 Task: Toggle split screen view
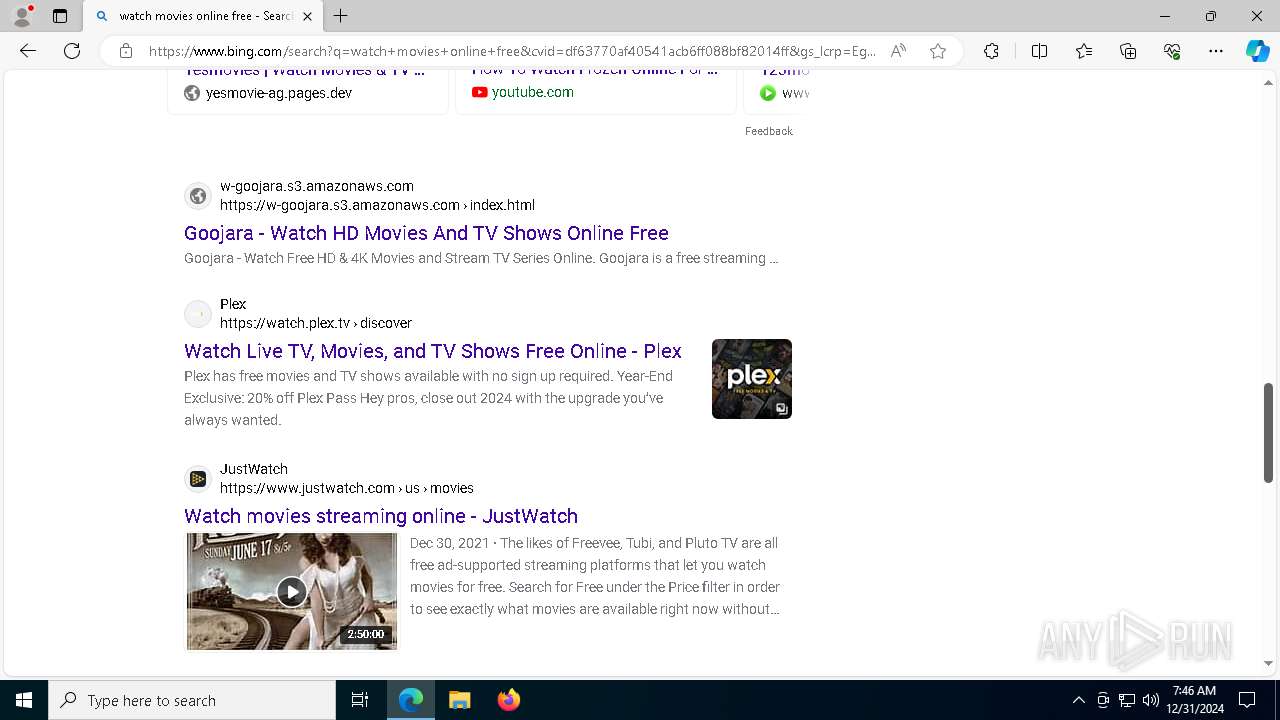[x=1039, y=51]
